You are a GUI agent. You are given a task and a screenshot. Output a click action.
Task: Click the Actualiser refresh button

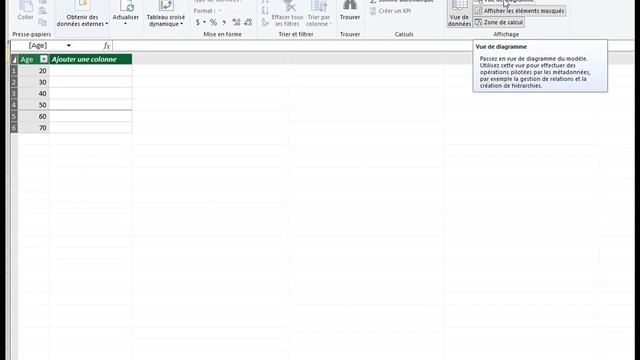126,13
